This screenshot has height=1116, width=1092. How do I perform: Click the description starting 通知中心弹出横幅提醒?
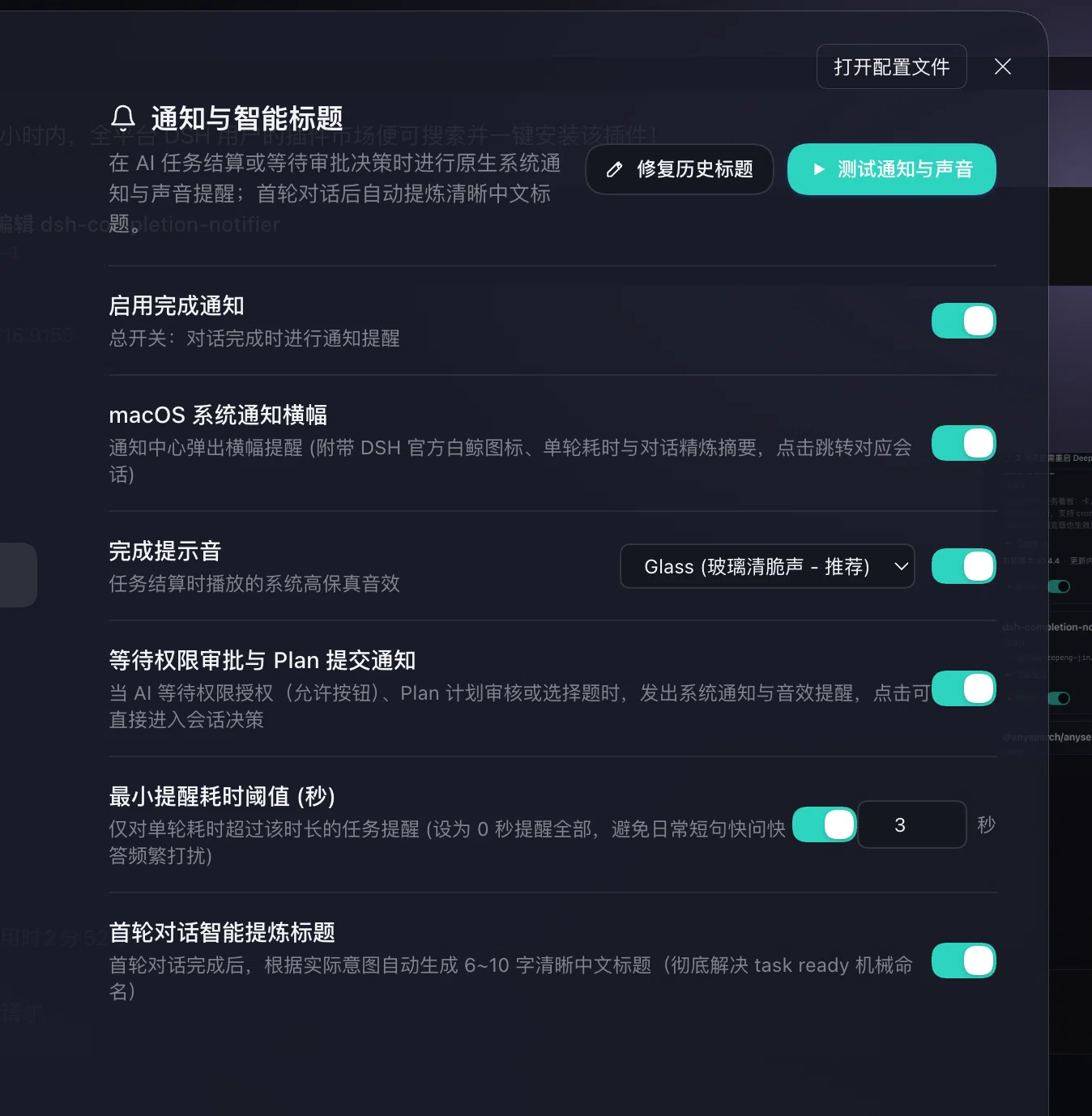point(510,460)
